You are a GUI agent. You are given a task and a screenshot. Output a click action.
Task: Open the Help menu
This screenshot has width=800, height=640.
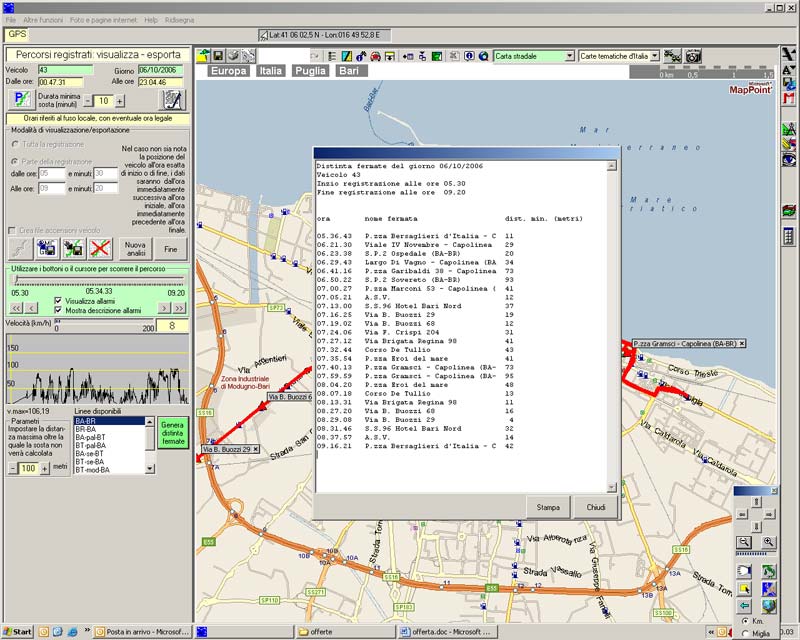(151, 20)
